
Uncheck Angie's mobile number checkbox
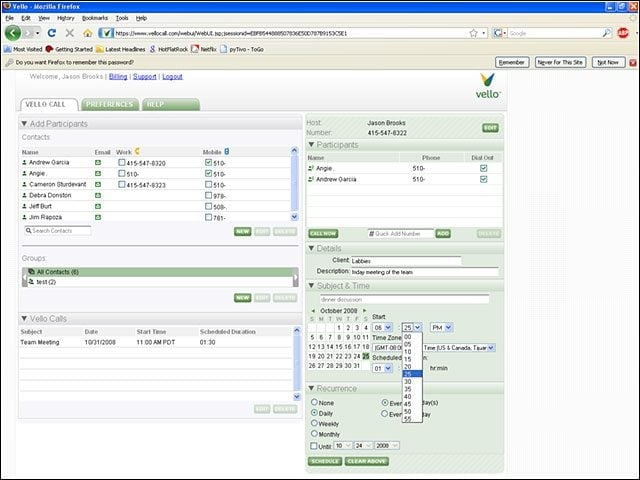209,173
